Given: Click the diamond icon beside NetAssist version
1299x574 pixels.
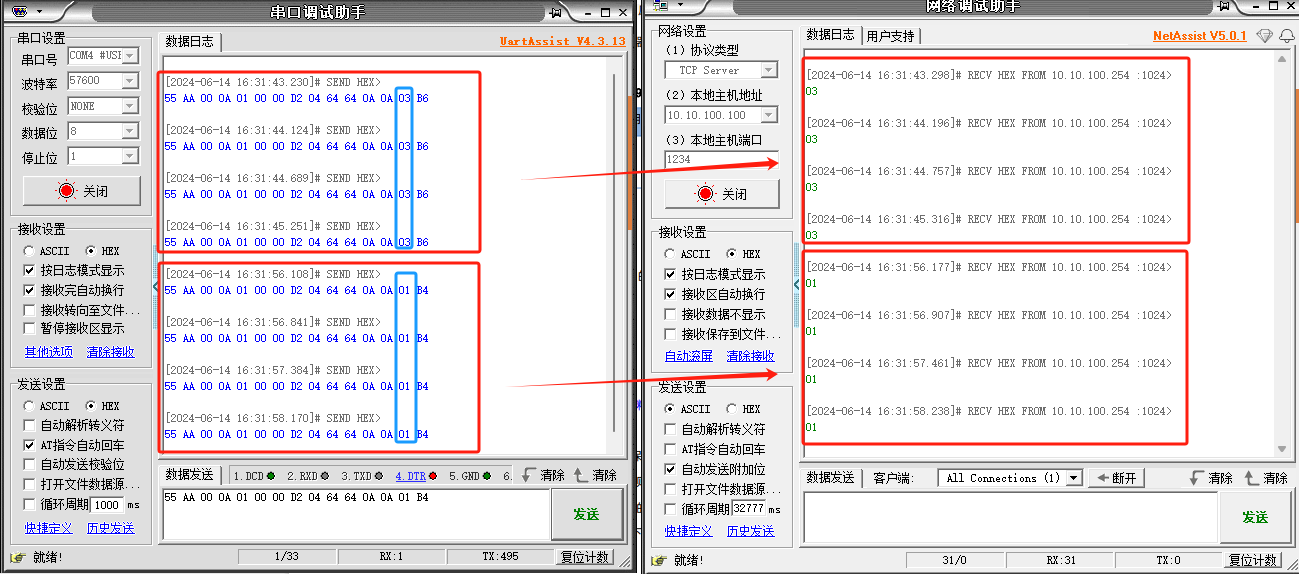Looking at the screenshot, I should pos(1264,36).
